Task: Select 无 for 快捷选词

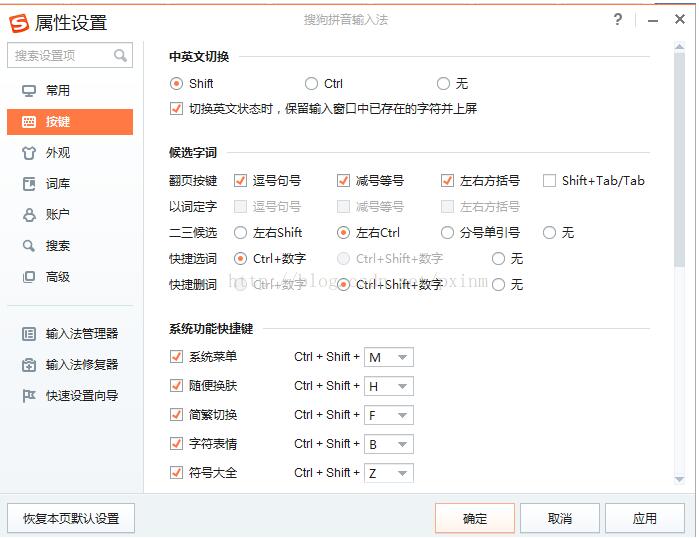Action: click(498, 259)
